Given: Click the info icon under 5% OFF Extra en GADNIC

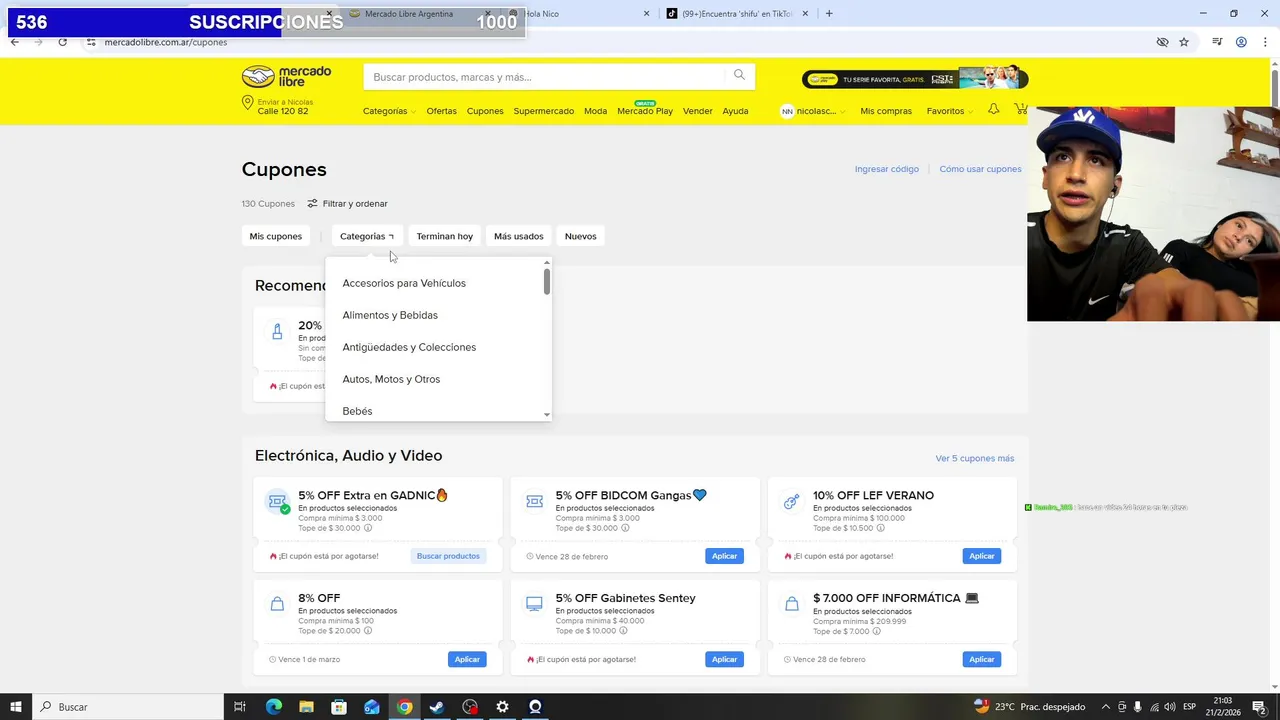Looking at the screenshot, I should coord(367,528).
